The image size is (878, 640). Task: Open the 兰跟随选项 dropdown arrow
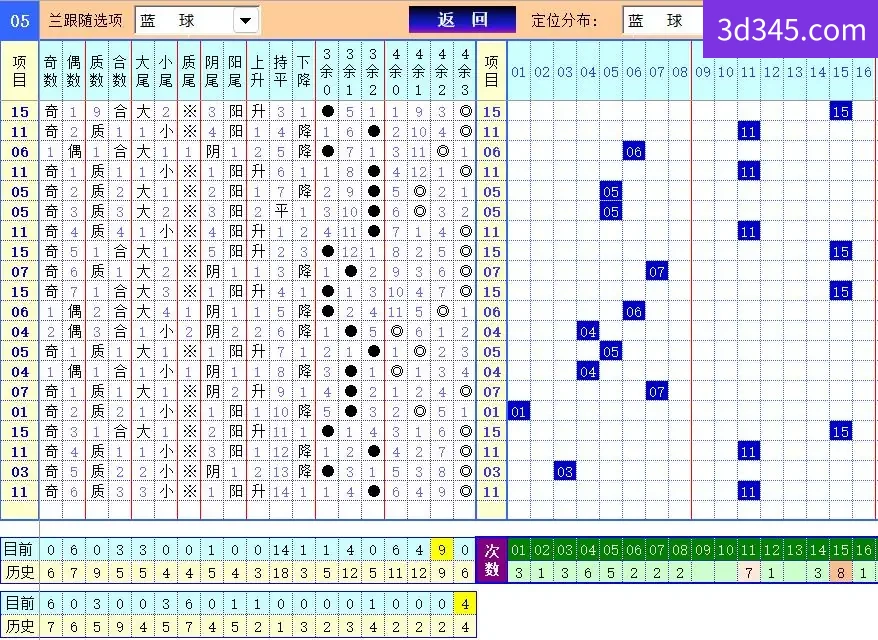click(245, 21)
